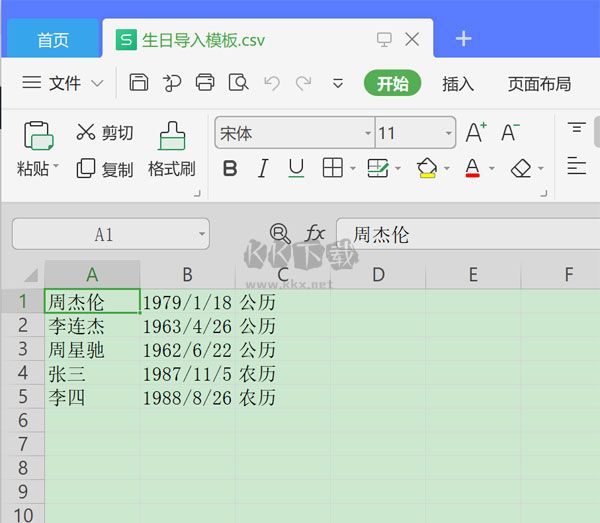The width and height of the screenshot is (600, 523).
Task: Open the font size dropdown arrow
Action: (x=448, y=133)
